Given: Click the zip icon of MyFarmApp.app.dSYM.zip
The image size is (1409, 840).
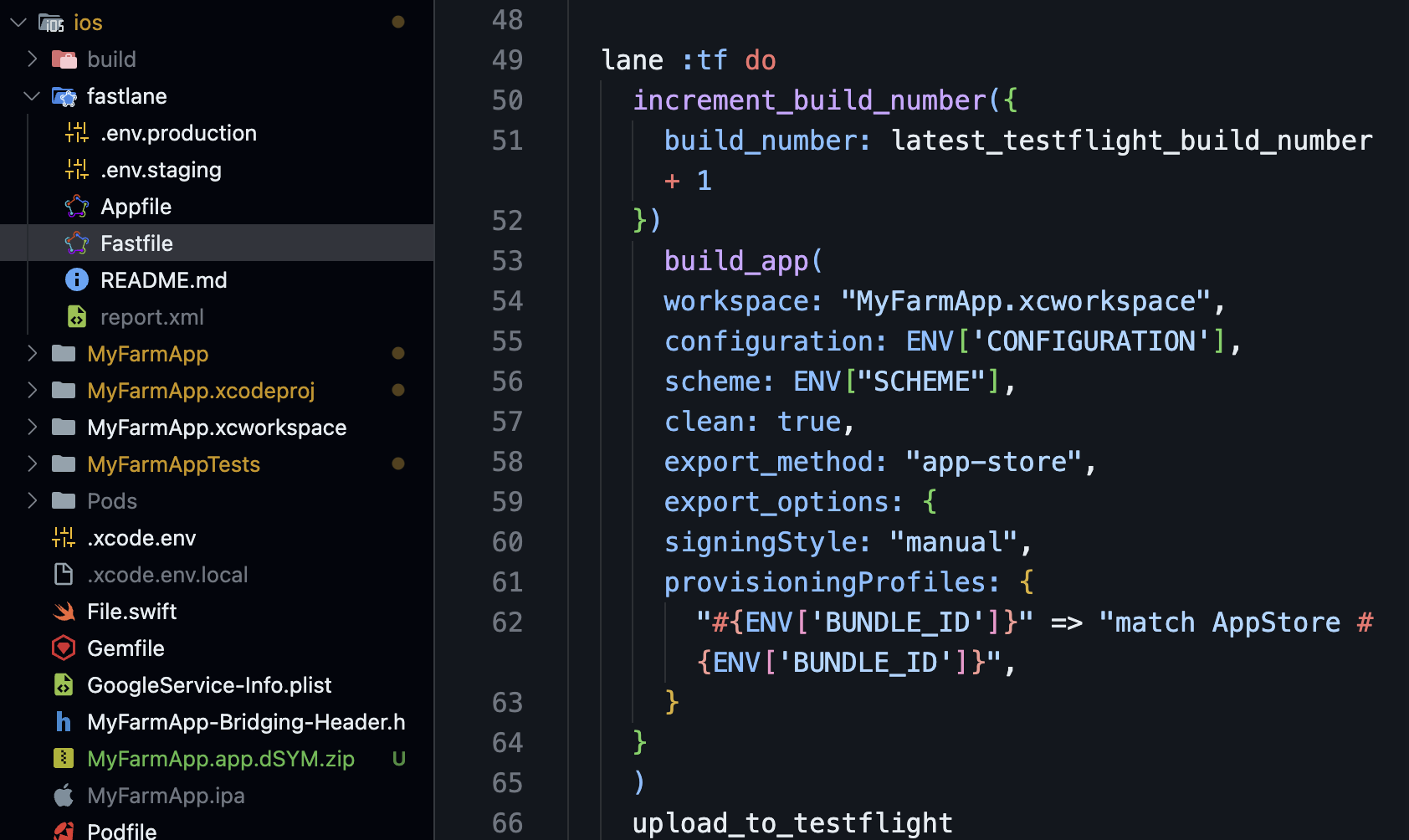Looking at the screenshot, I should pyautogui.click(x=64, y=759).
